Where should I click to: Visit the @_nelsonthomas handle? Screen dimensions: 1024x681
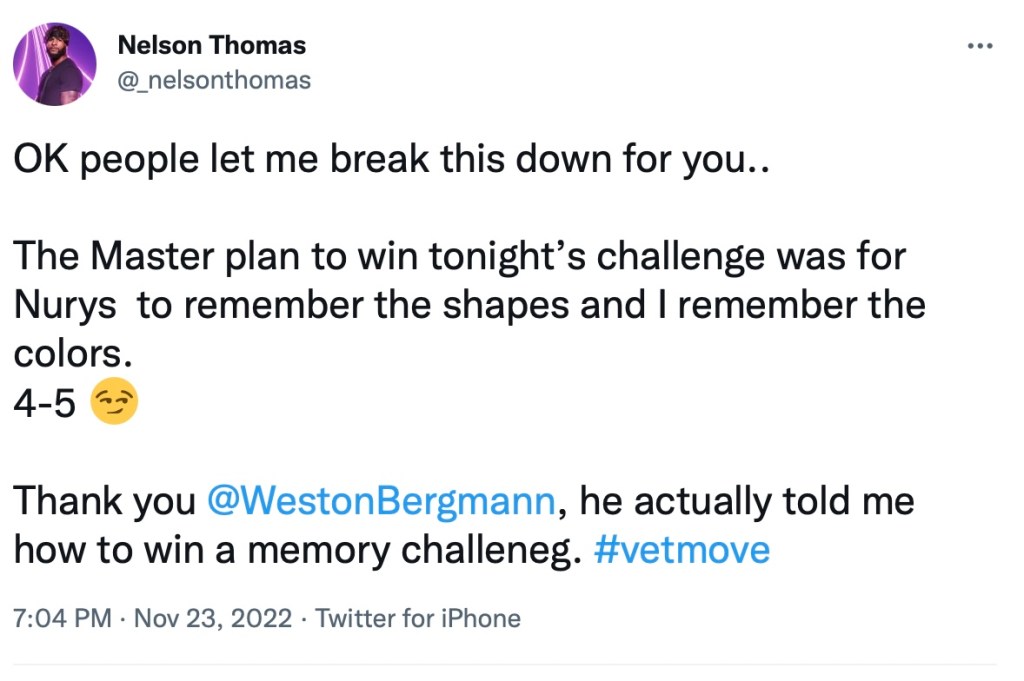214,80
